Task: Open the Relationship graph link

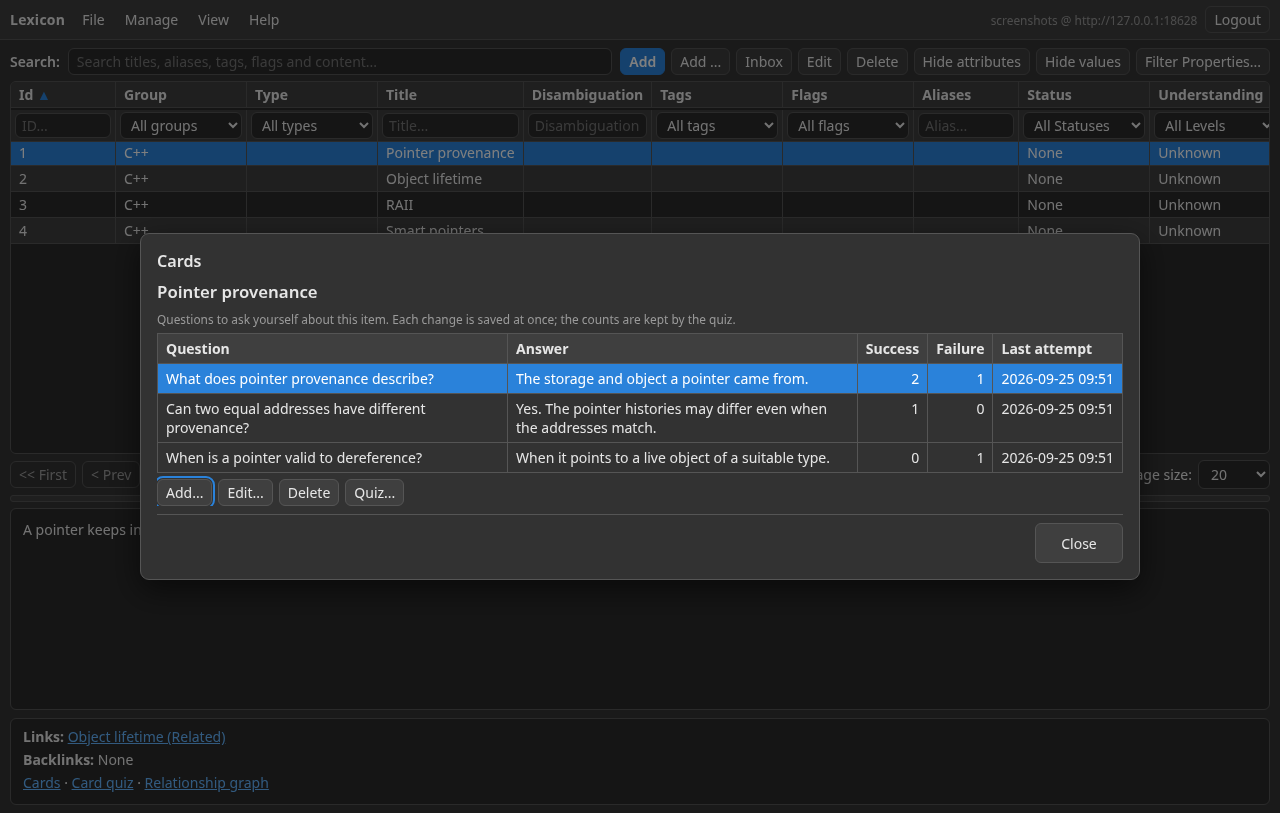Action: [206, 783]
